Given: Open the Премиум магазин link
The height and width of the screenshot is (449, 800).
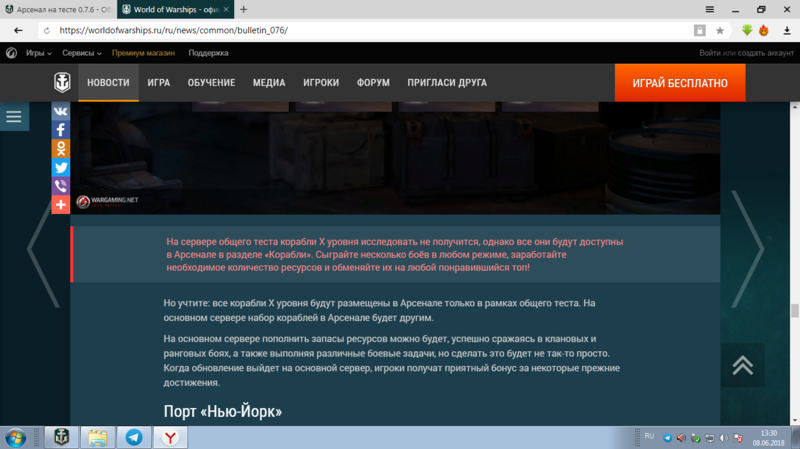Looking at the screenshot, I should click(x=143, y=53).
